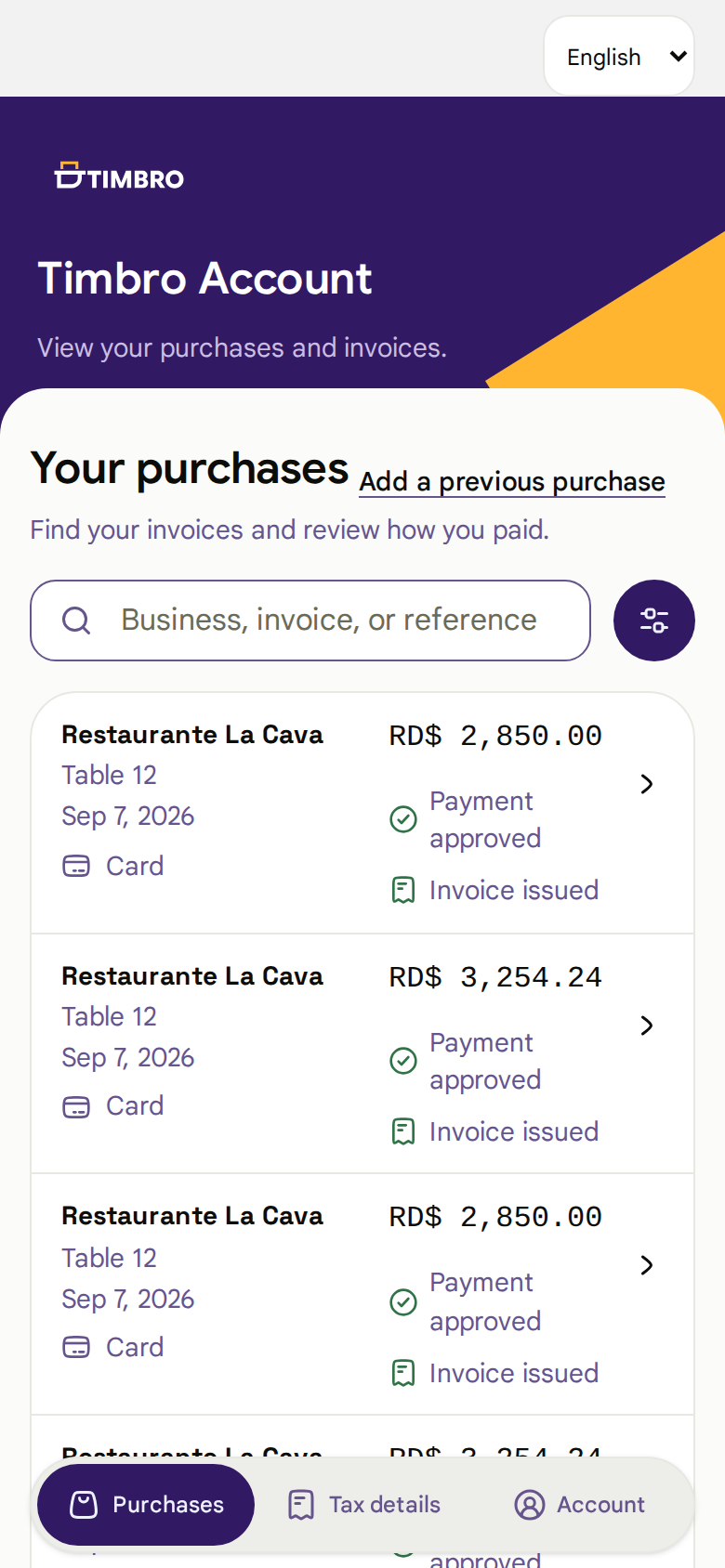Click the Timbro logo
Screen dimensions: 725x1568
[119, 176]
